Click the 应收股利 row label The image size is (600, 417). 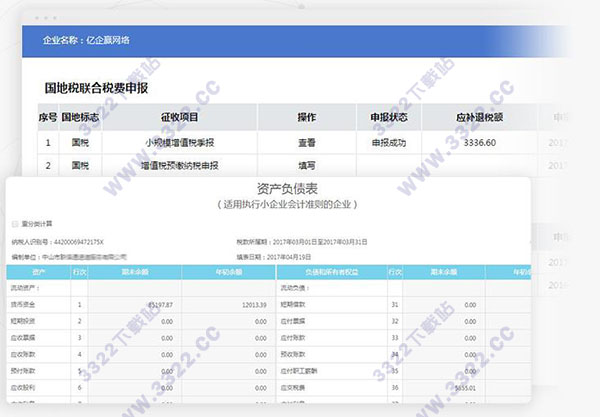23,388
